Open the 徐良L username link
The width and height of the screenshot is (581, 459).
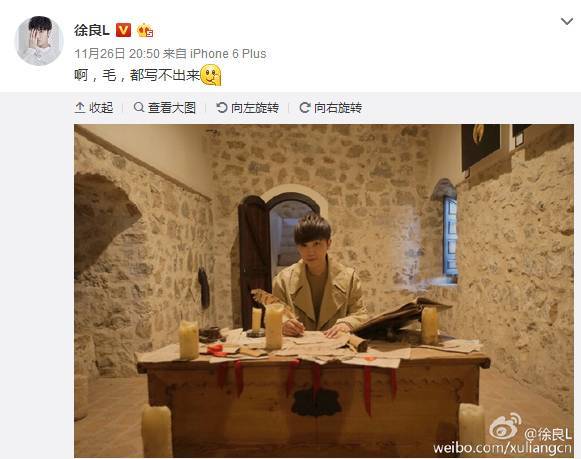92,30
